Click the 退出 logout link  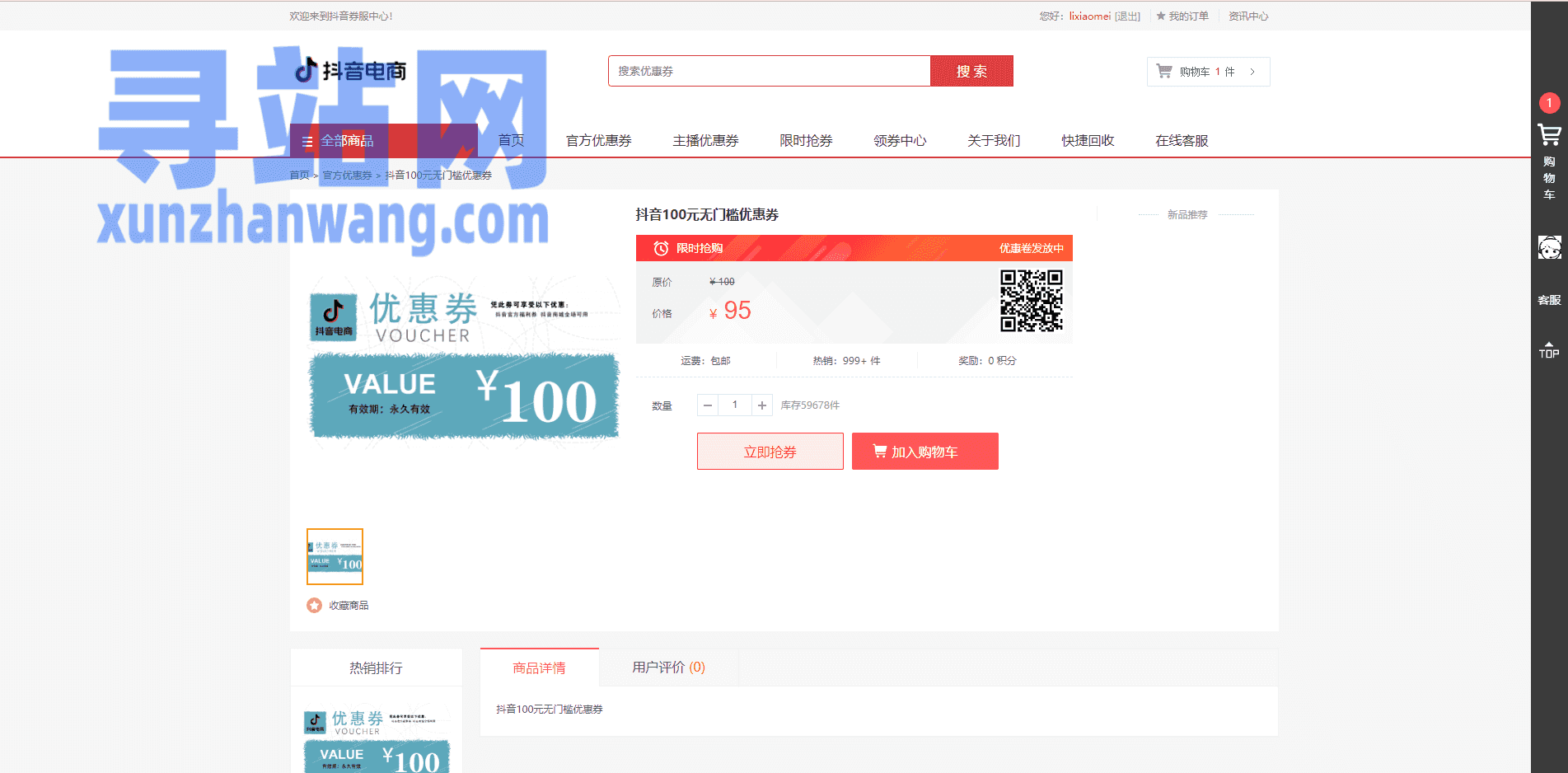[x=1128, y=16]
